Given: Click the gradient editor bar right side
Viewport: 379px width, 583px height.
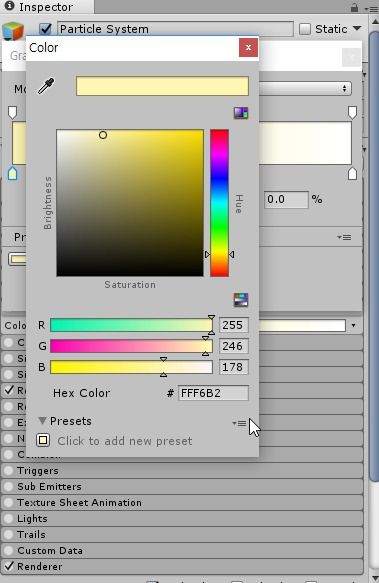Looking at the screenshot, I should (305, 143).
